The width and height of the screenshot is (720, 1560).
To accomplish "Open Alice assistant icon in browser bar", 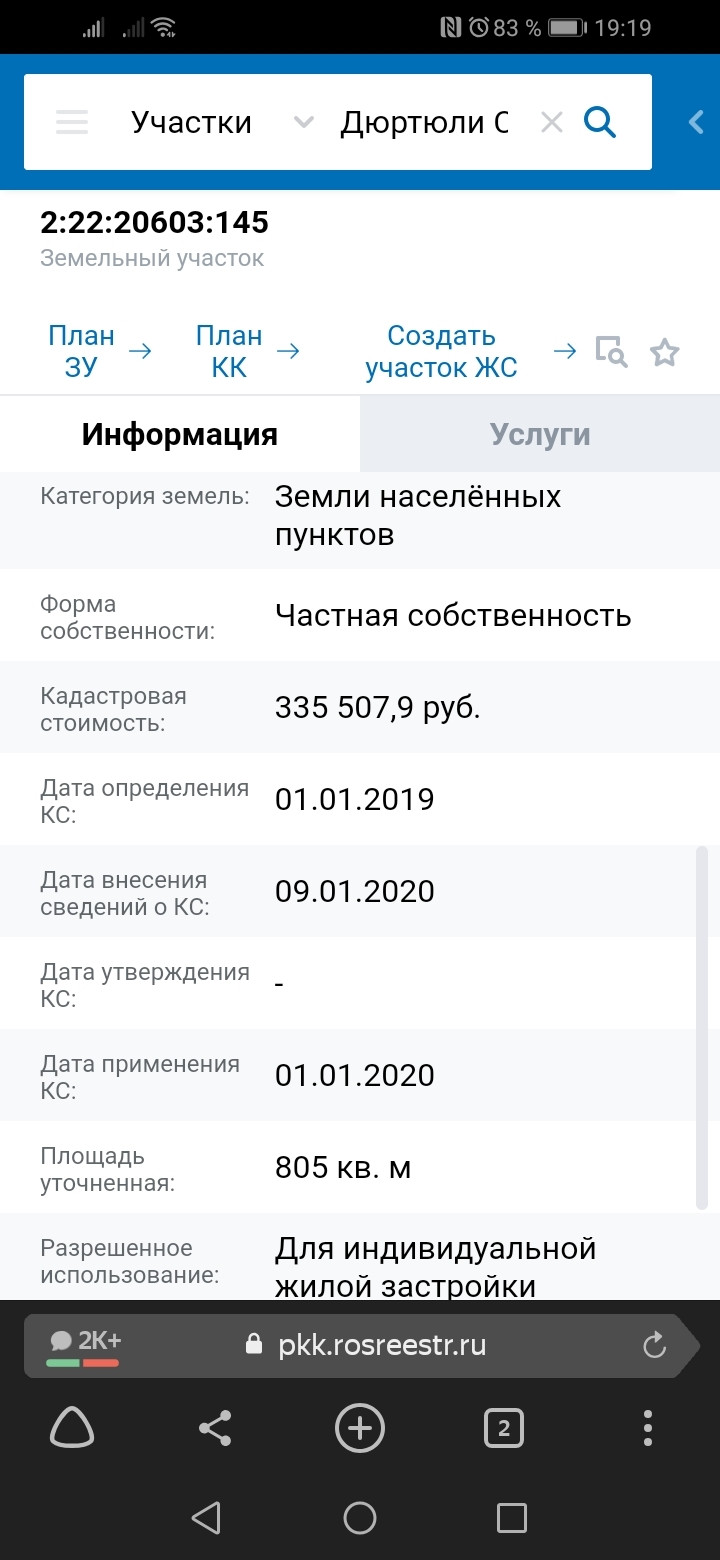I will (x=72, y=1429).
